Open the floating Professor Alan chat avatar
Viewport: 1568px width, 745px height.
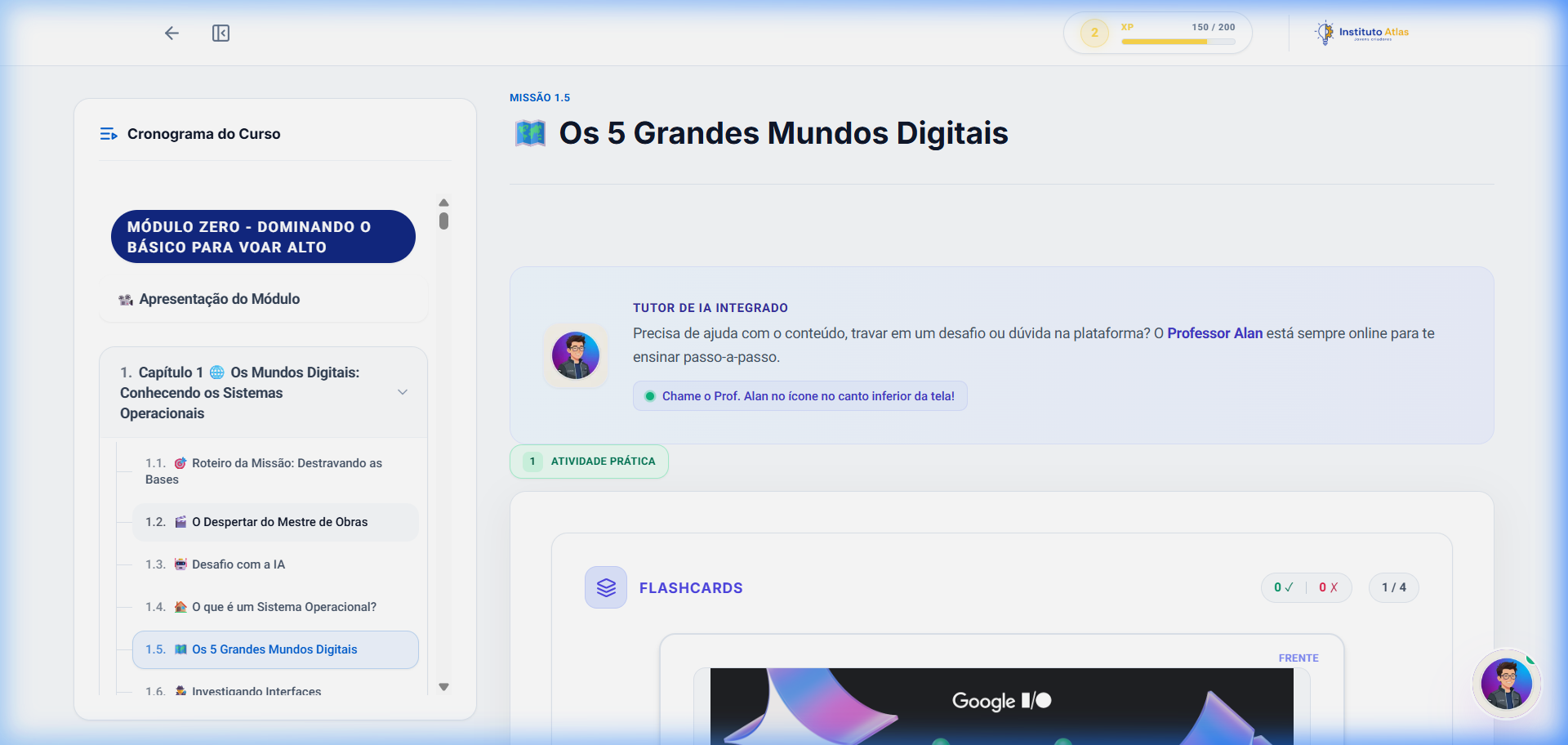pyautogui.click(x=1507, y=684)
